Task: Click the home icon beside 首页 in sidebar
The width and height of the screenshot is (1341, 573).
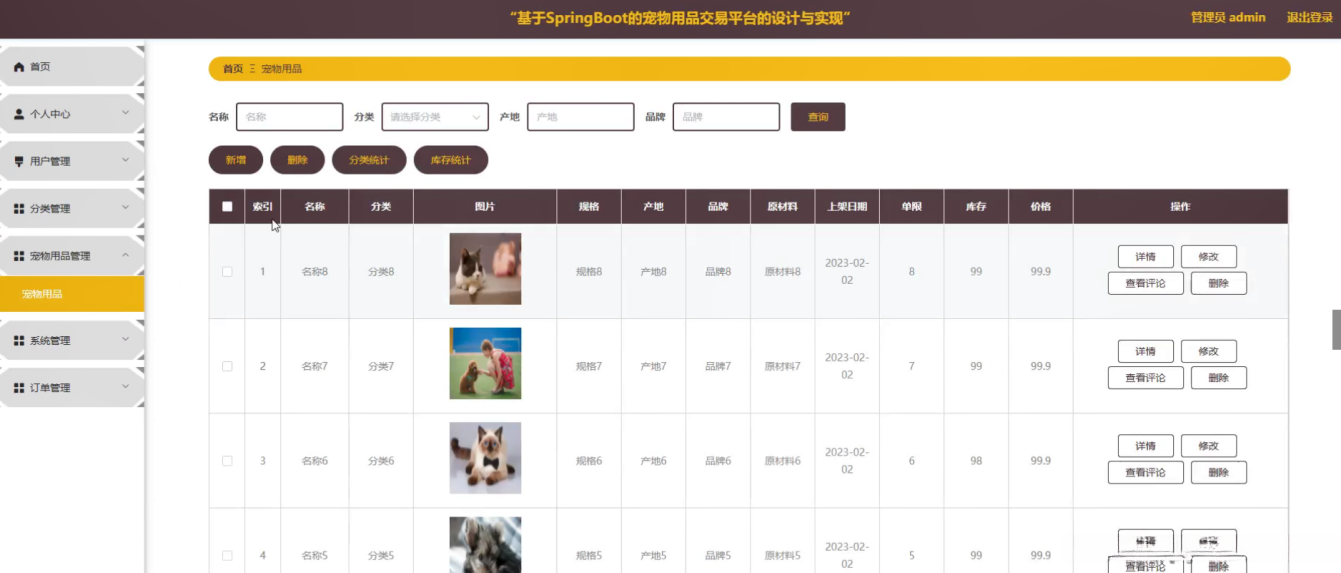Action: click(x=18, y=67)
